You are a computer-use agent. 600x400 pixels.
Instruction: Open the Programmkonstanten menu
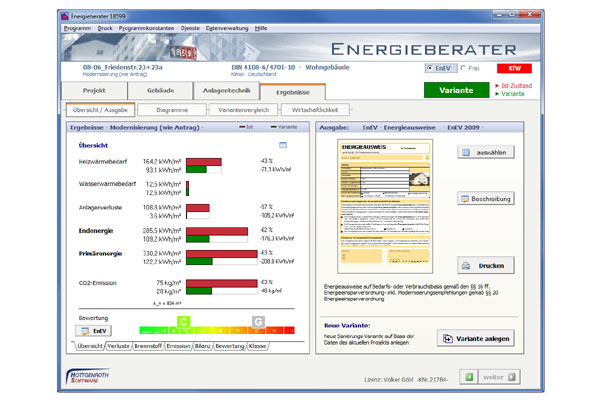pyautogui.click(x=146, y=28)
